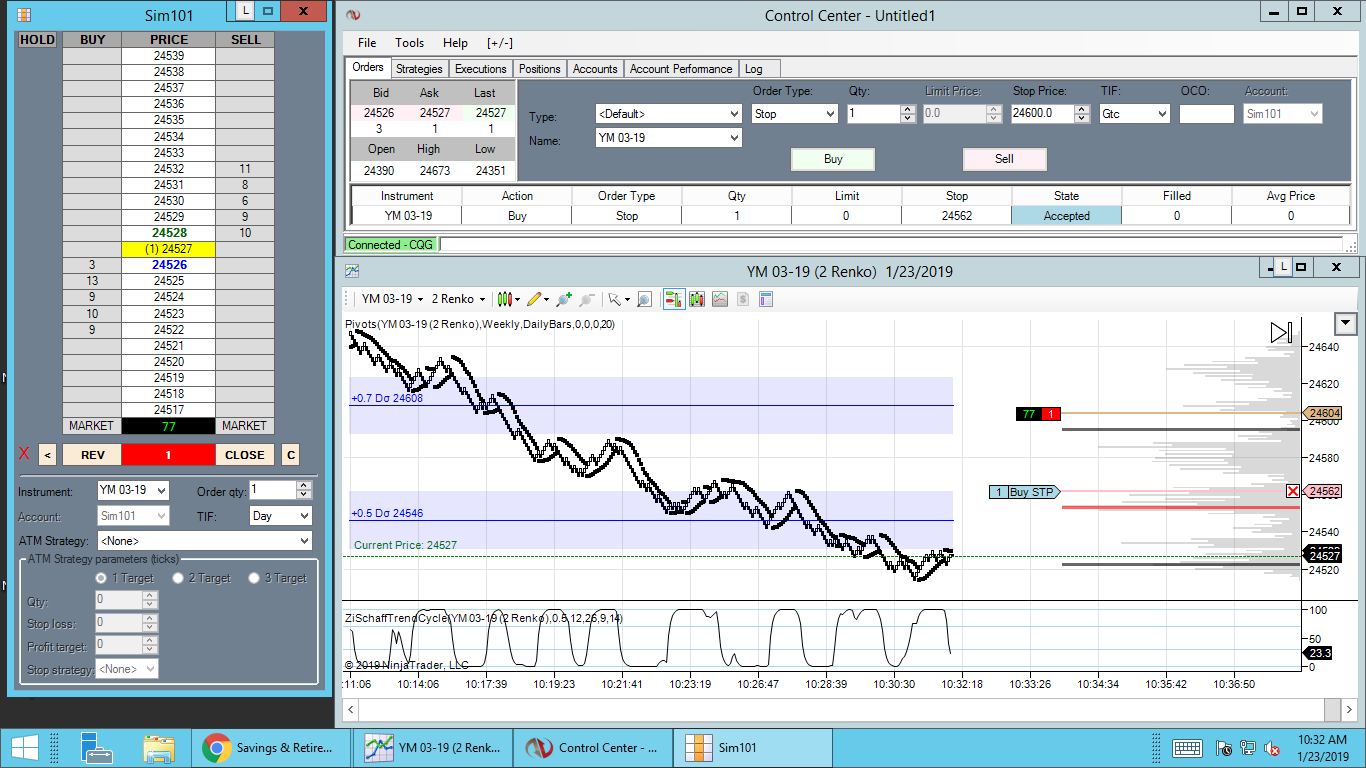Click the right MARKET sell button
The height and width of the screenshot is (768, 1366).
pyautogui.click(x=245, y=426)
